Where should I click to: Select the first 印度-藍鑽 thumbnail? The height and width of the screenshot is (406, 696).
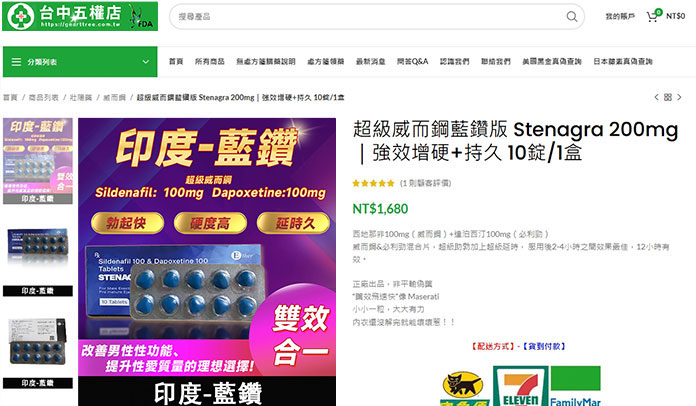38,161
